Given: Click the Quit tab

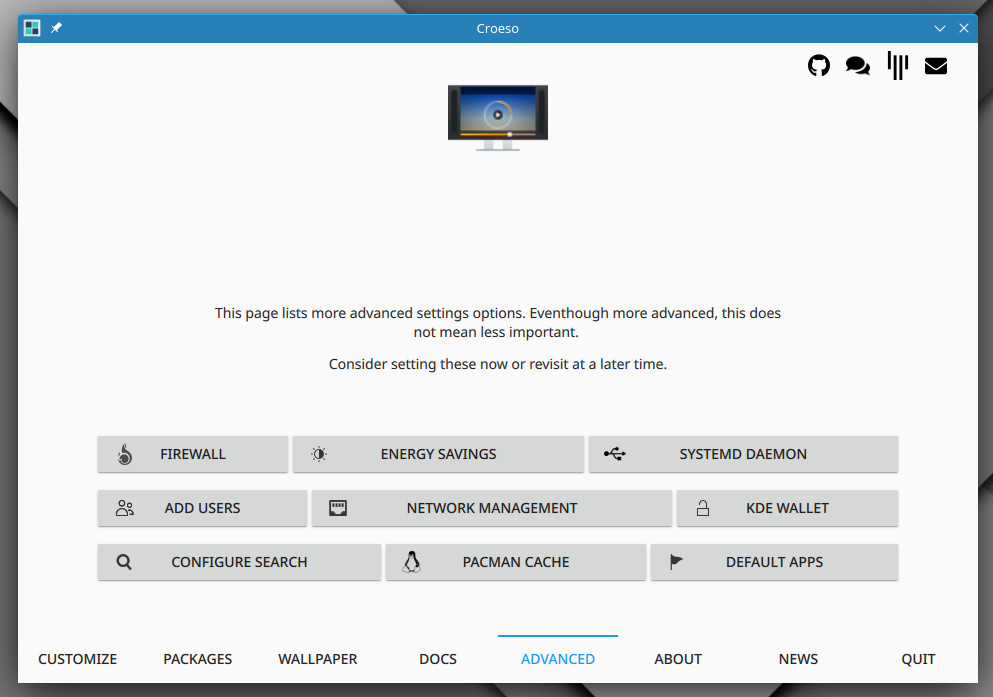Looking at the screenshot, I should 918,659.
